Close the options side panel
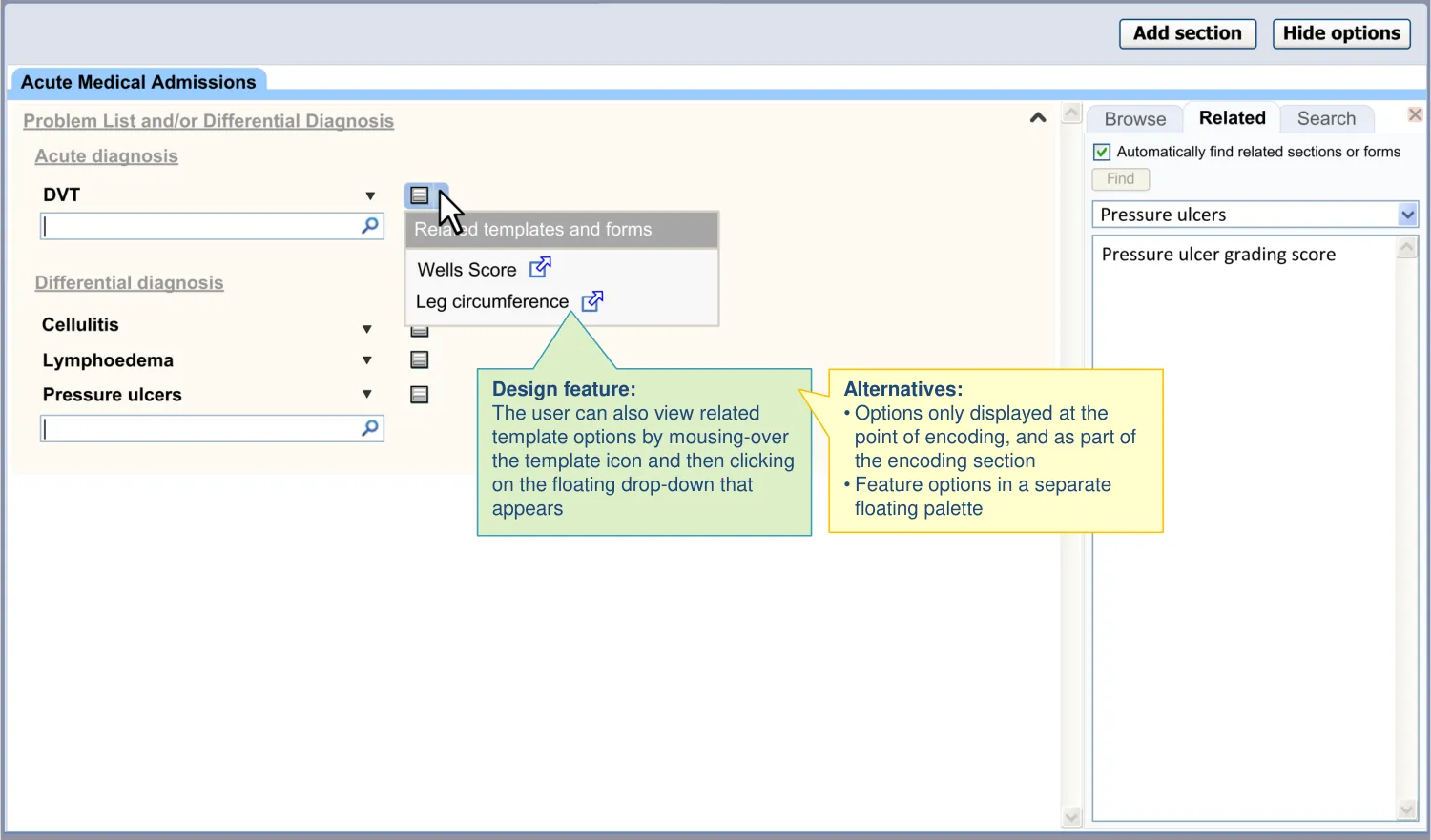The height and width of the screenshot is (840, 1431). point(1415,115)
